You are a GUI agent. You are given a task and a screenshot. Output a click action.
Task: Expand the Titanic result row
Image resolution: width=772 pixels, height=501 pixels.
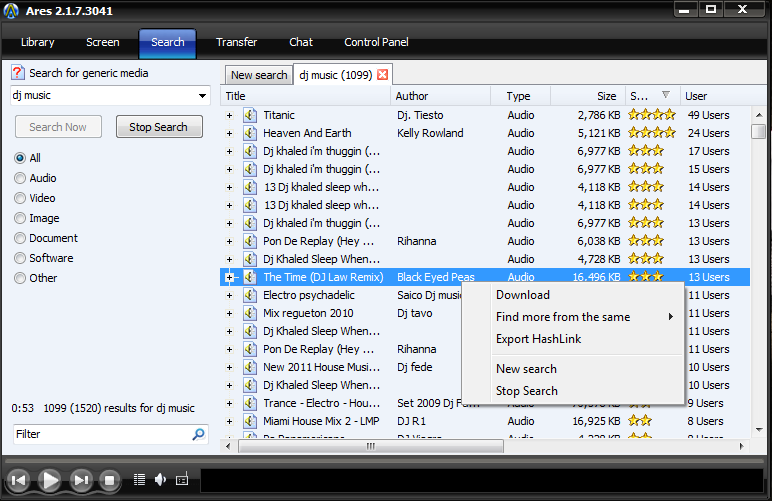[x=229, y=116]
